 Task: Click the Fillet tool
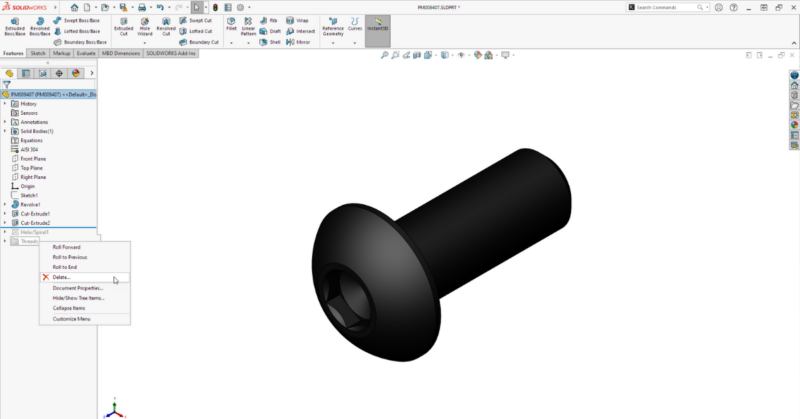[x=231, y=24]
